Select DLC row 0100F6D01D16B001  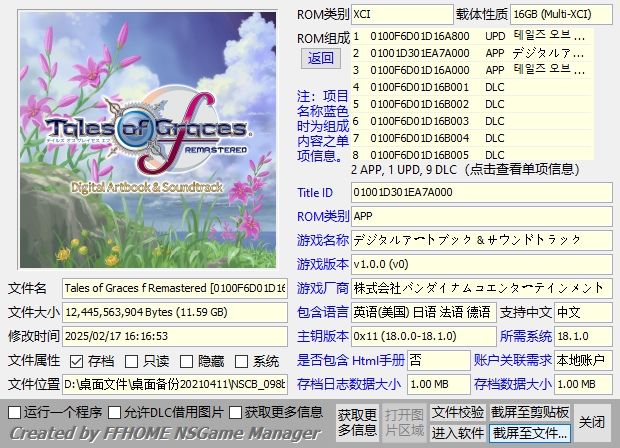(472, 87)
